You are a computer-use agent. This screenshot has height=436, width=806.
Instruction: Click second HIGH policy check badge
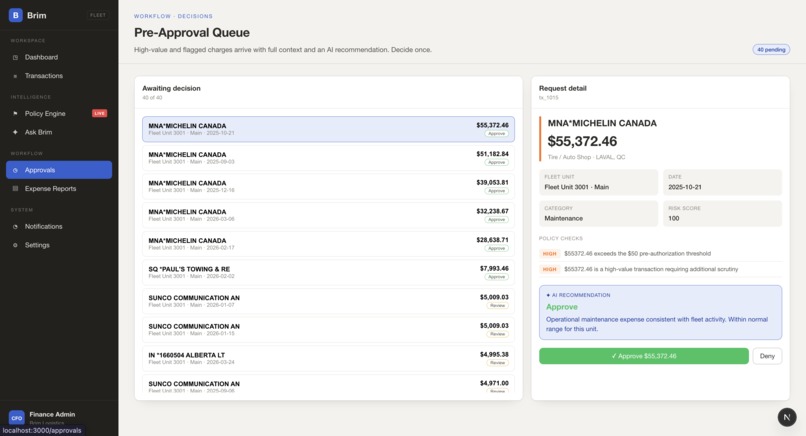549,269
